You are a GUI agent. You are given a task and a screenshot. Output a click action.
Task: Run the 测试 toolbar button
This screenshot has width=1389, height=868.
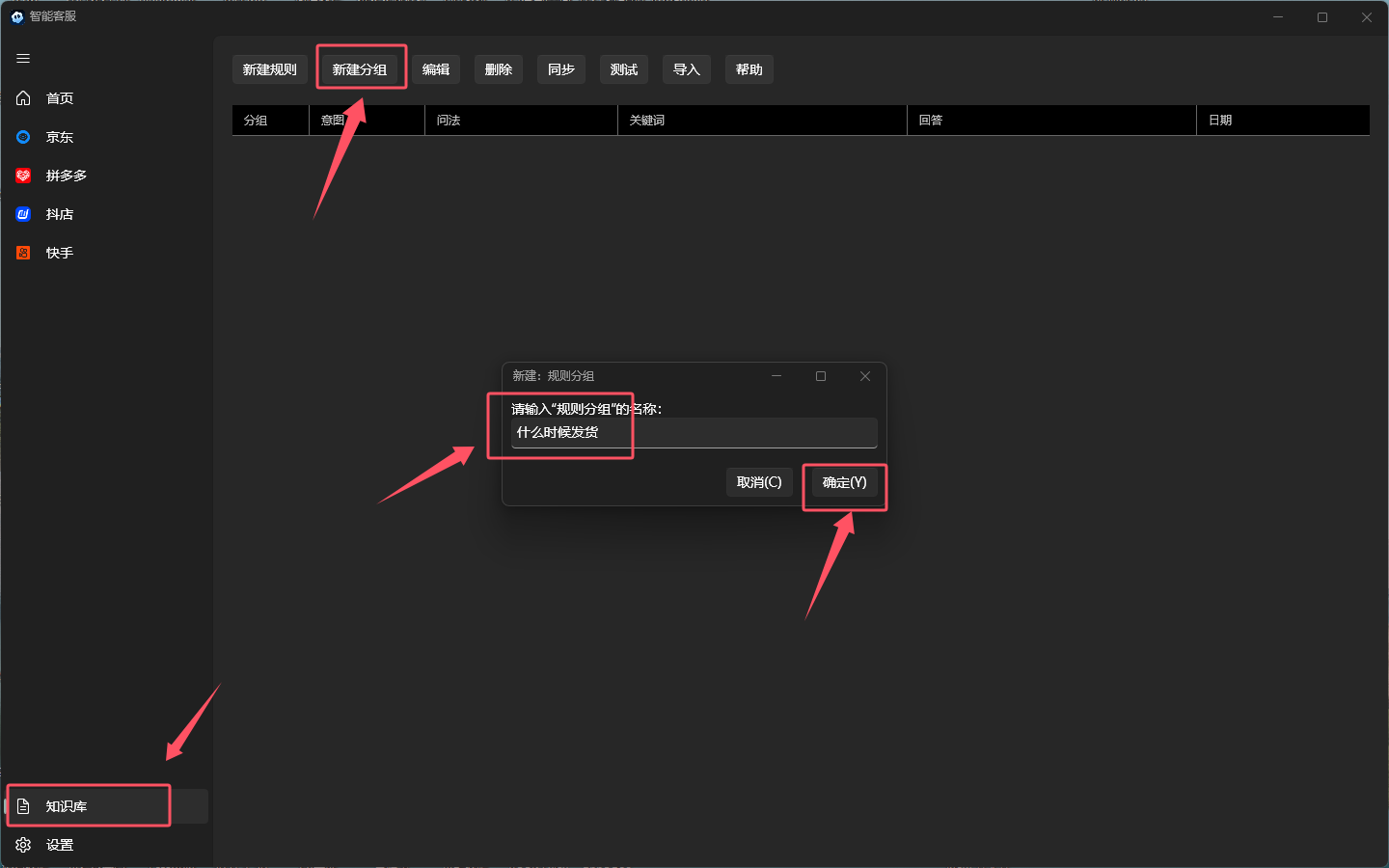(624, 69)
